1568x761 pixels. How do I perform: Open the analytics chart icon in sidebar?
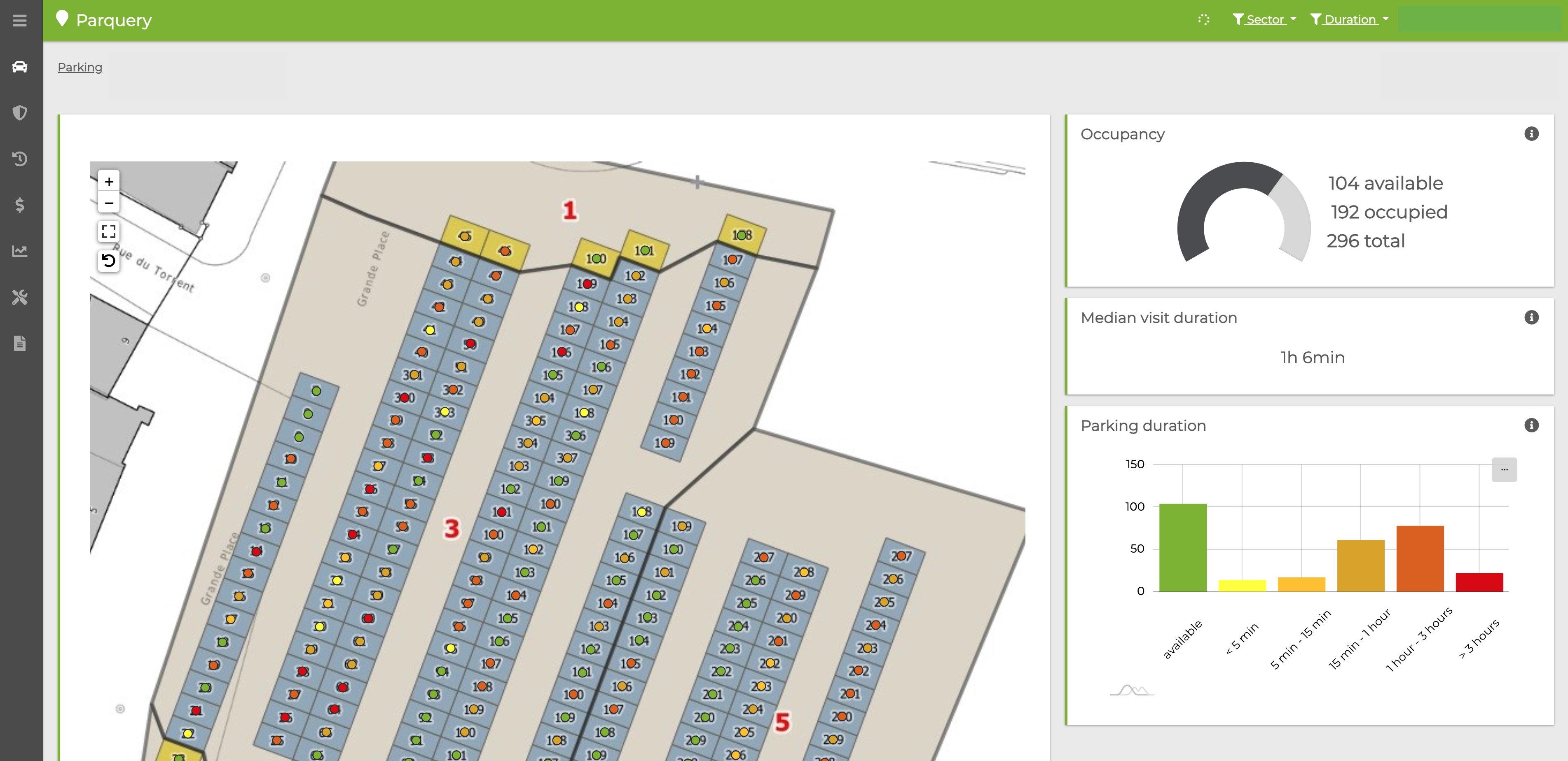(x=20, y=251)
